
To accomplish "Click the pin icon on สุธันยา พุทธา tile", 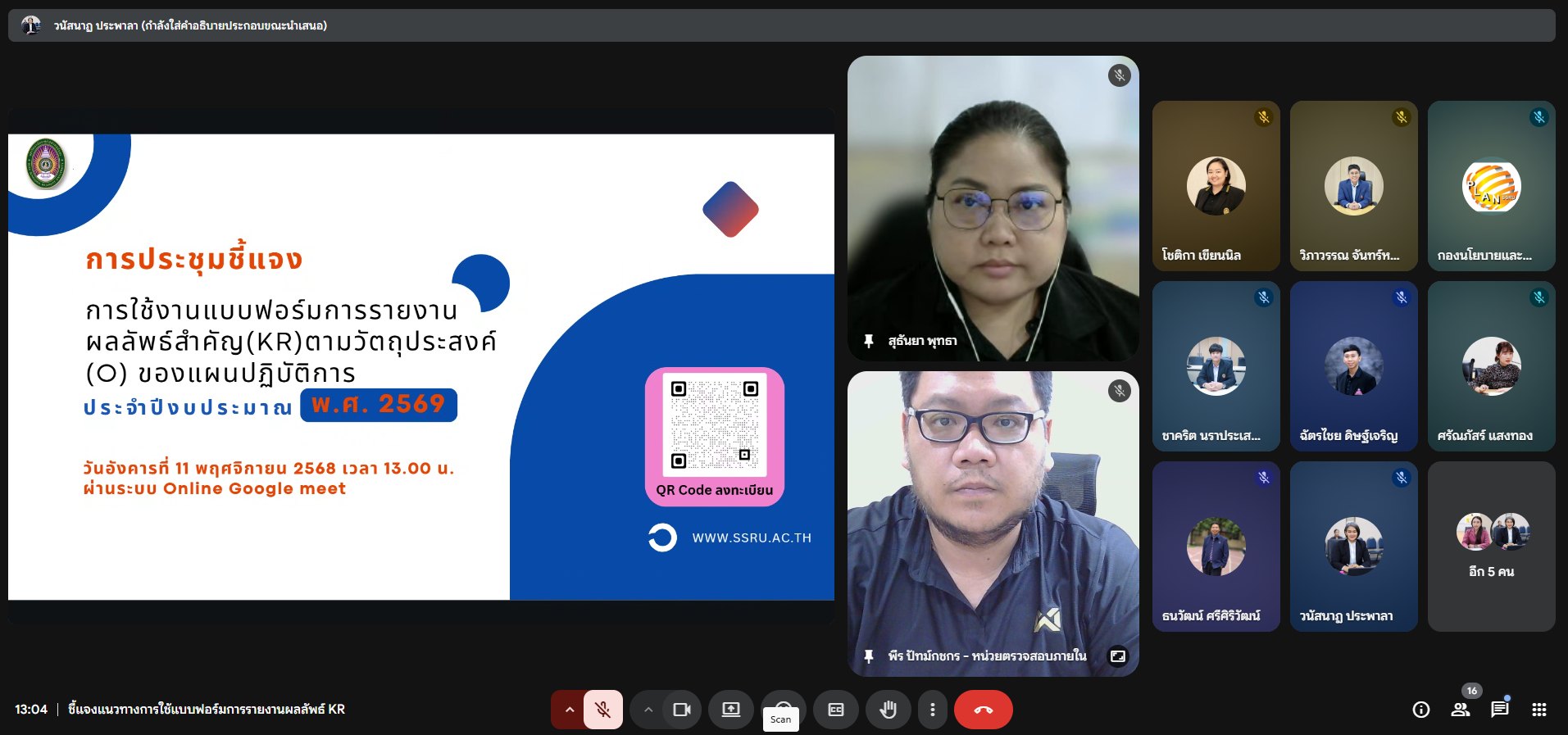I will [869, 341].
